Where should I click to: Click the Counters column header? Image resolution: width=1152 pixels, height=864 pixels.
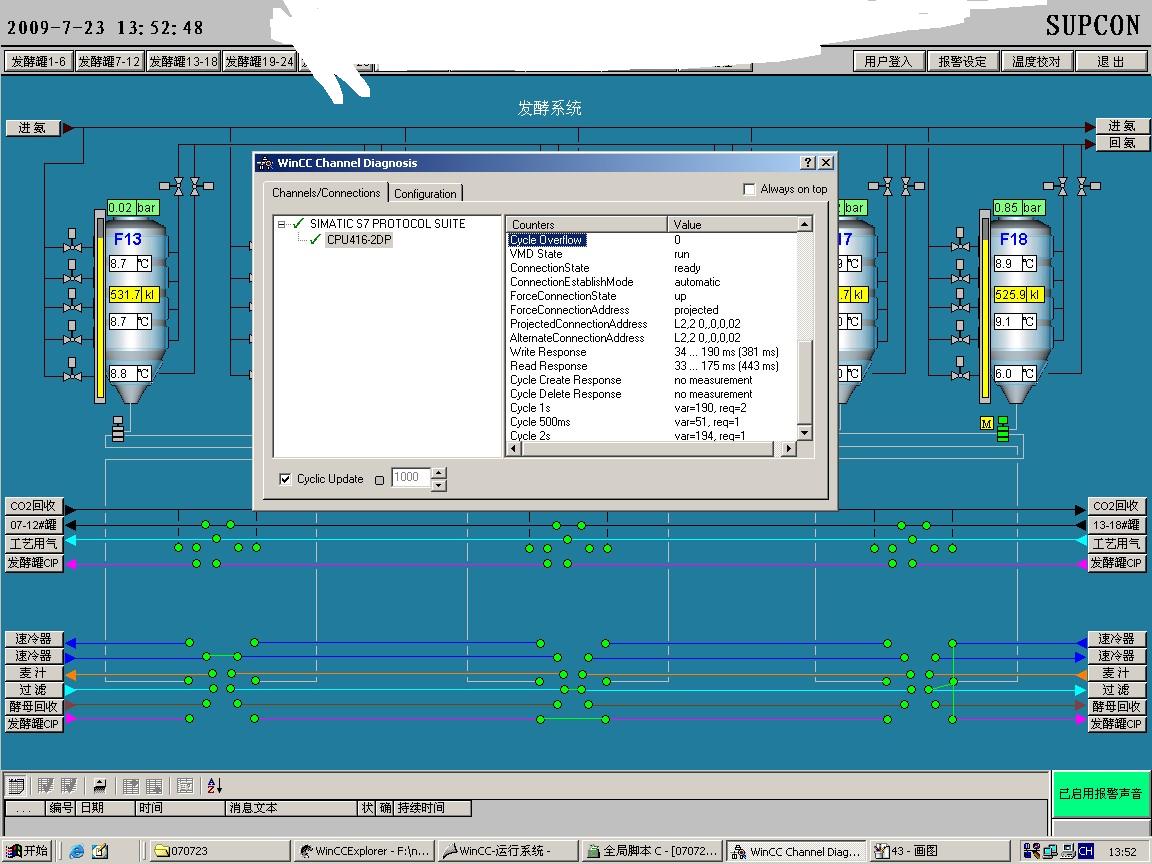[586, 224]
